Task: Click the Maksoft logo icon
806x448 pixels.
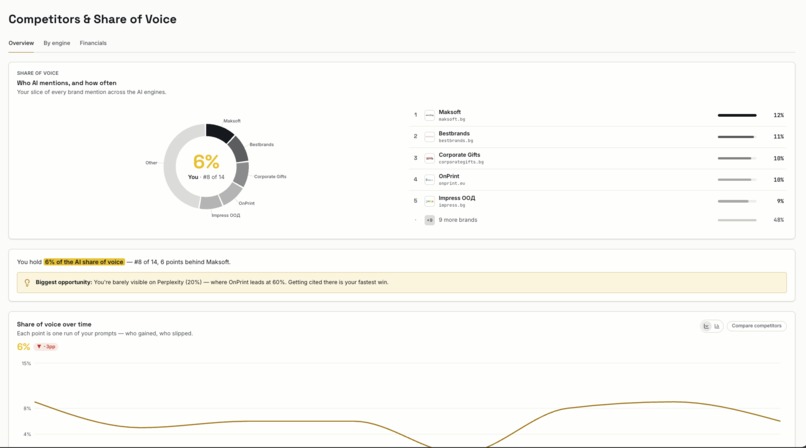Action: [x=429, y=115]
